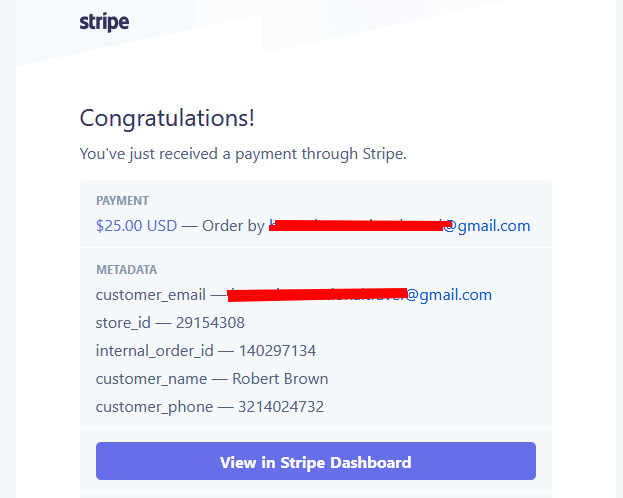Click the Stripe logo
Image resolution: width=623 pixels, height=498 pixels.
[x=104, y=22]
